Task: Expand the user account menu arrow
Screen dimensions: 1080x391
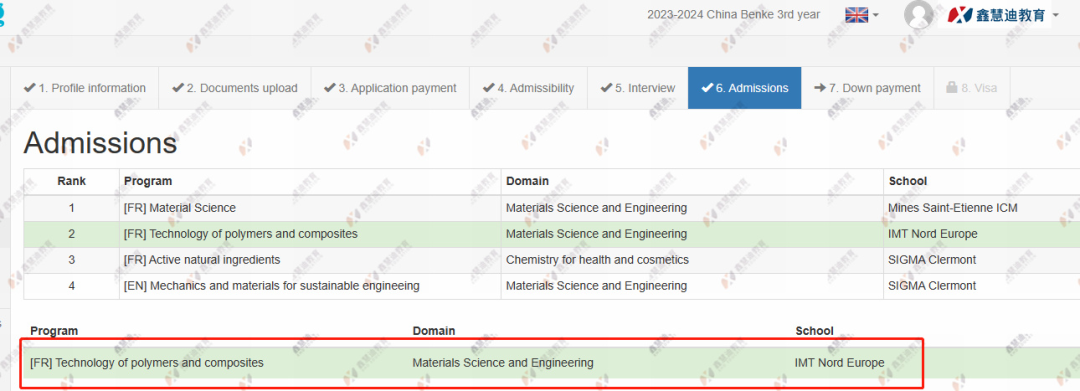Action: pos(1056,14)
